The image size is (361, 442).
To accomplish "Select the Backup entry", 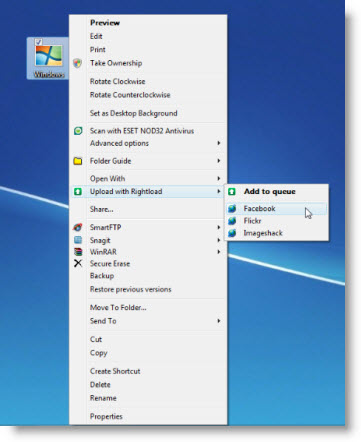I will 102,276.
